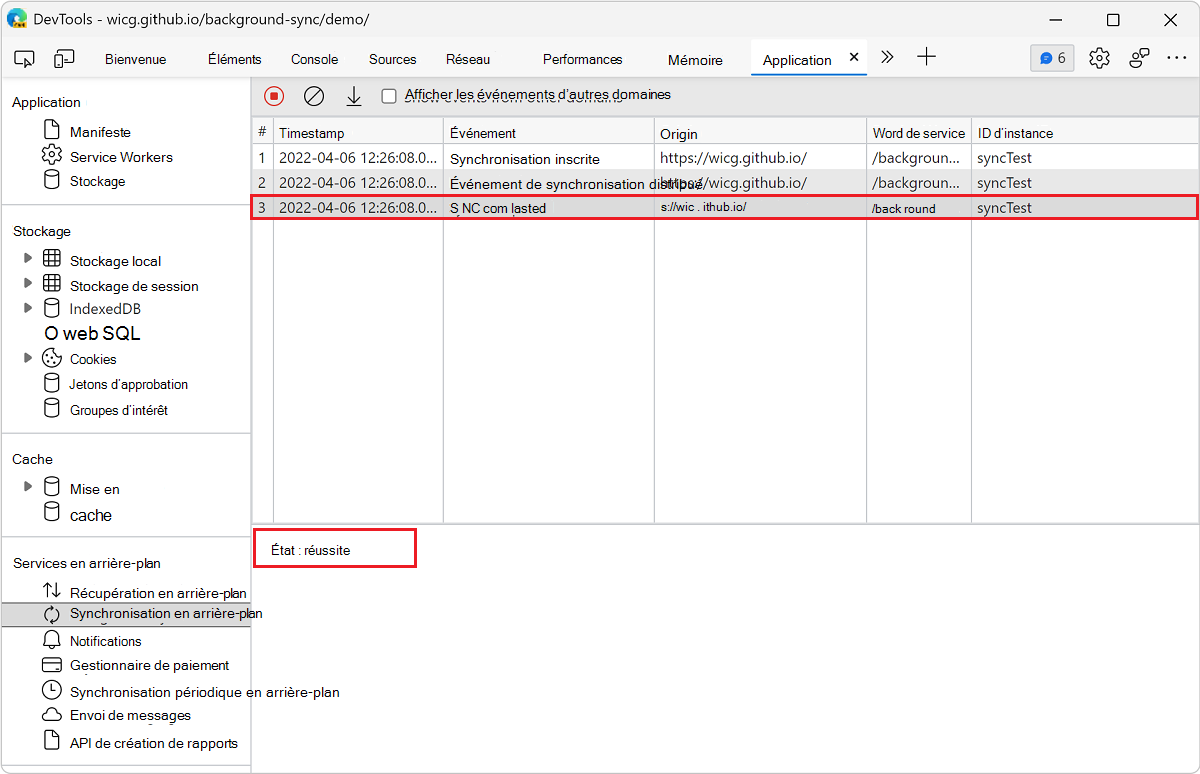This screenshot has height=774, width=1200.
Task: Open the Réseau tab
Action: [x=468, y=59]
